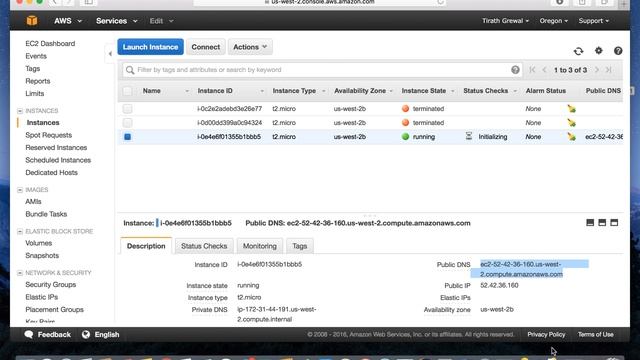
Task: Select the Public IP value 52.42.36.160
Action: [x=499, y=285]
